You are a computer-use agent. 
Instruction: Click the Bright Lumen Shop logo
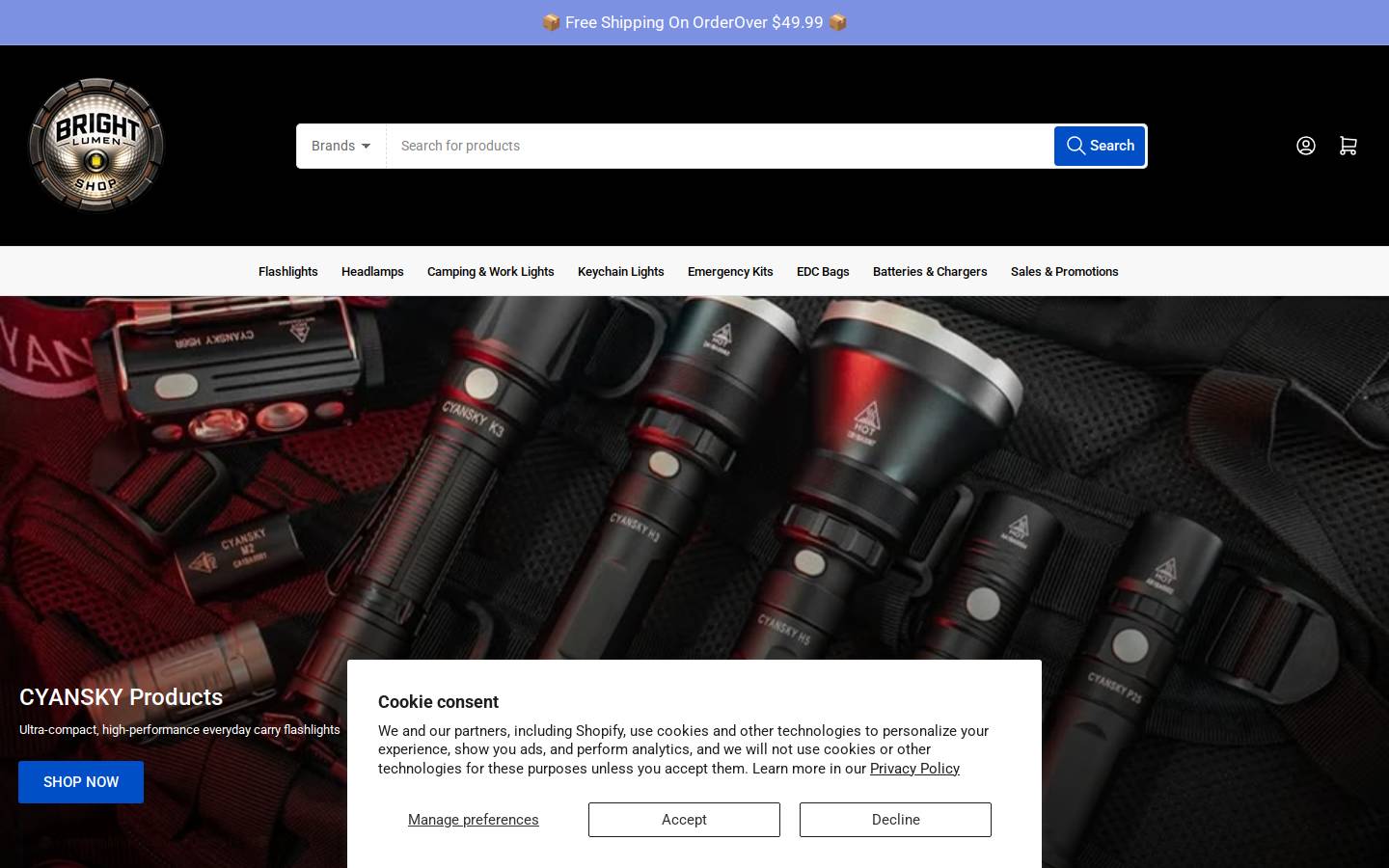tap(96, 145)
